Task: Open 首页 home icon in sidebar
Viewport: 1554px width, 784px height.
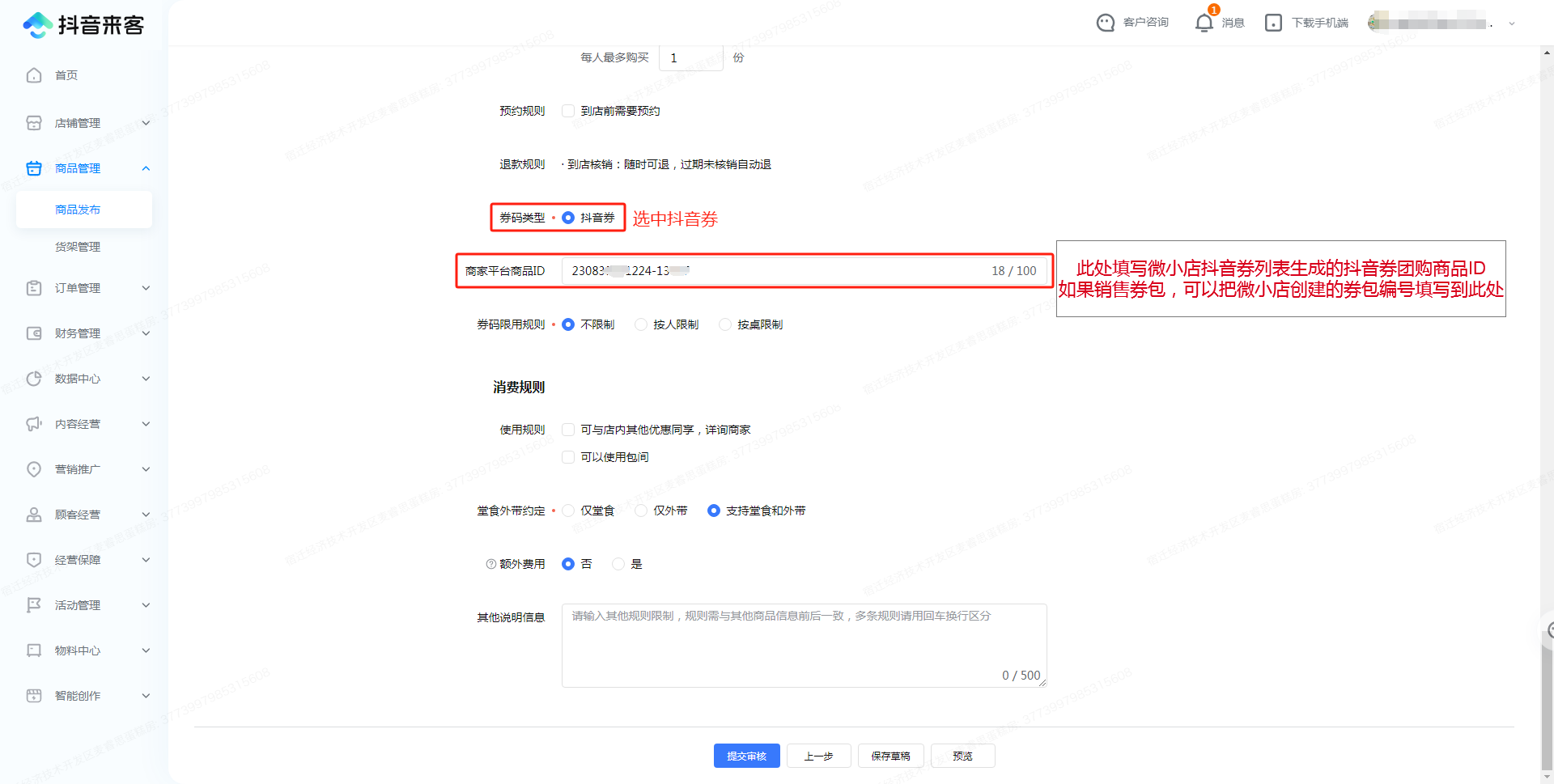Action: pos(34,75)
